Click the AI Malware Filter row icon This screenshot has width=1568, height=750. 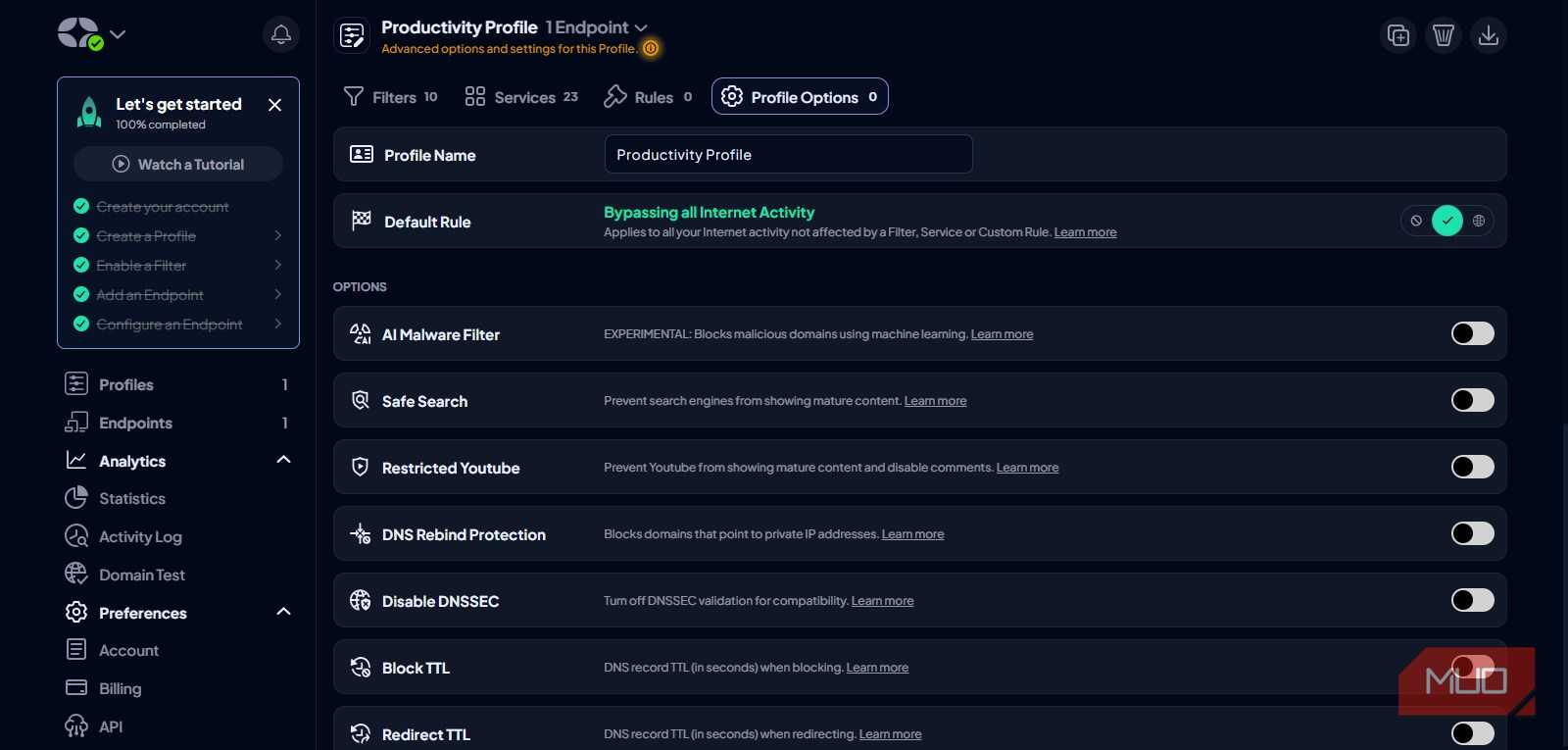pos(361,334)
